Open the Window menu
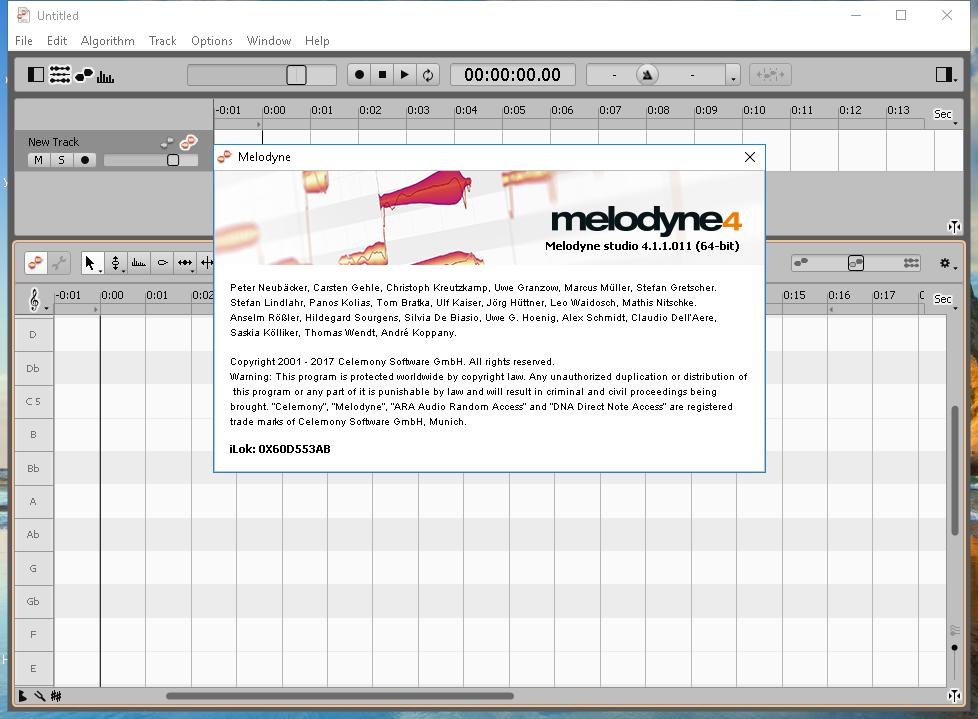This screenshot has height=719, width=978. tap(269, 41)
